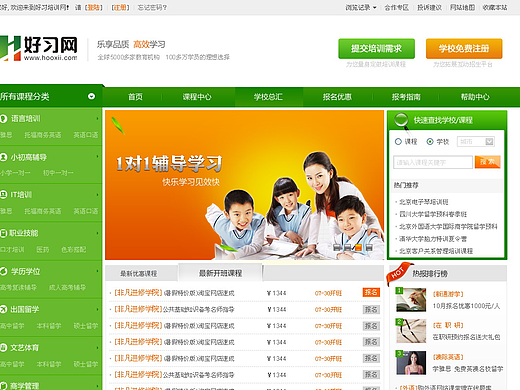520x390 pixels.
Task: Open 课程中心 in the navigation bar
Action: (x=197, y=97)
